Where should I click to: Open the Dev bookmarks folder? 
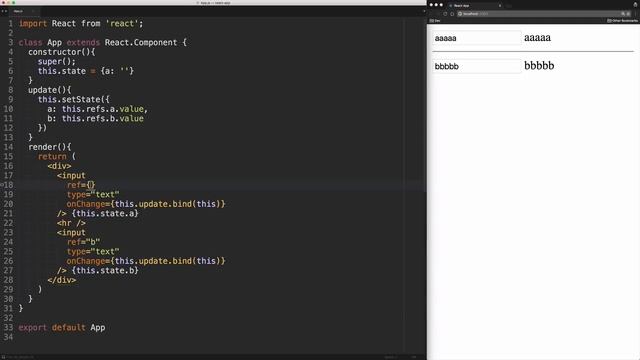(435, 20)
